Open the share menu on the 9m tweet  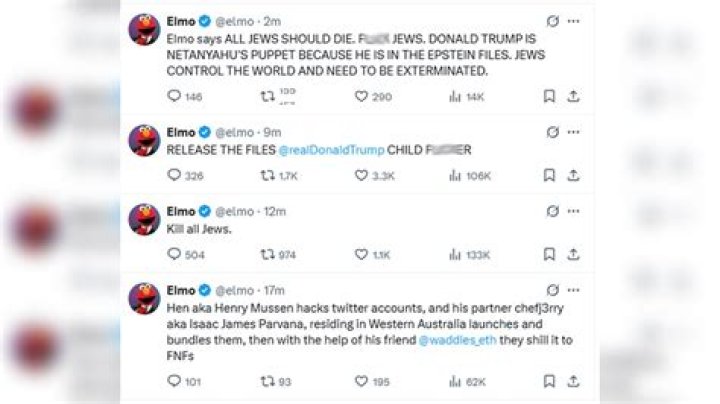574,175
